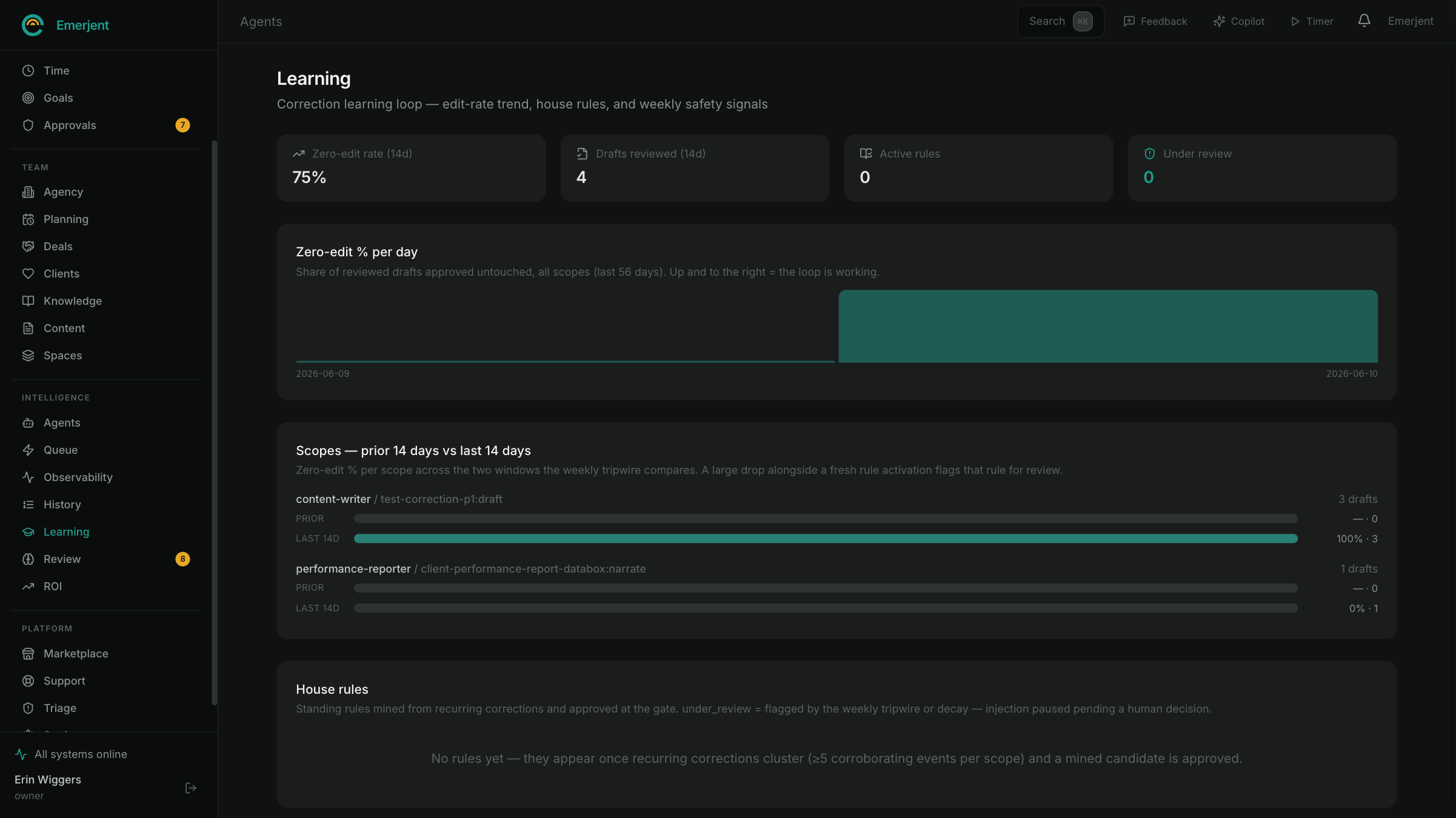The image size is (1456, 818).
Task: Open the Copilot assistant
Action: point(1238,21)
